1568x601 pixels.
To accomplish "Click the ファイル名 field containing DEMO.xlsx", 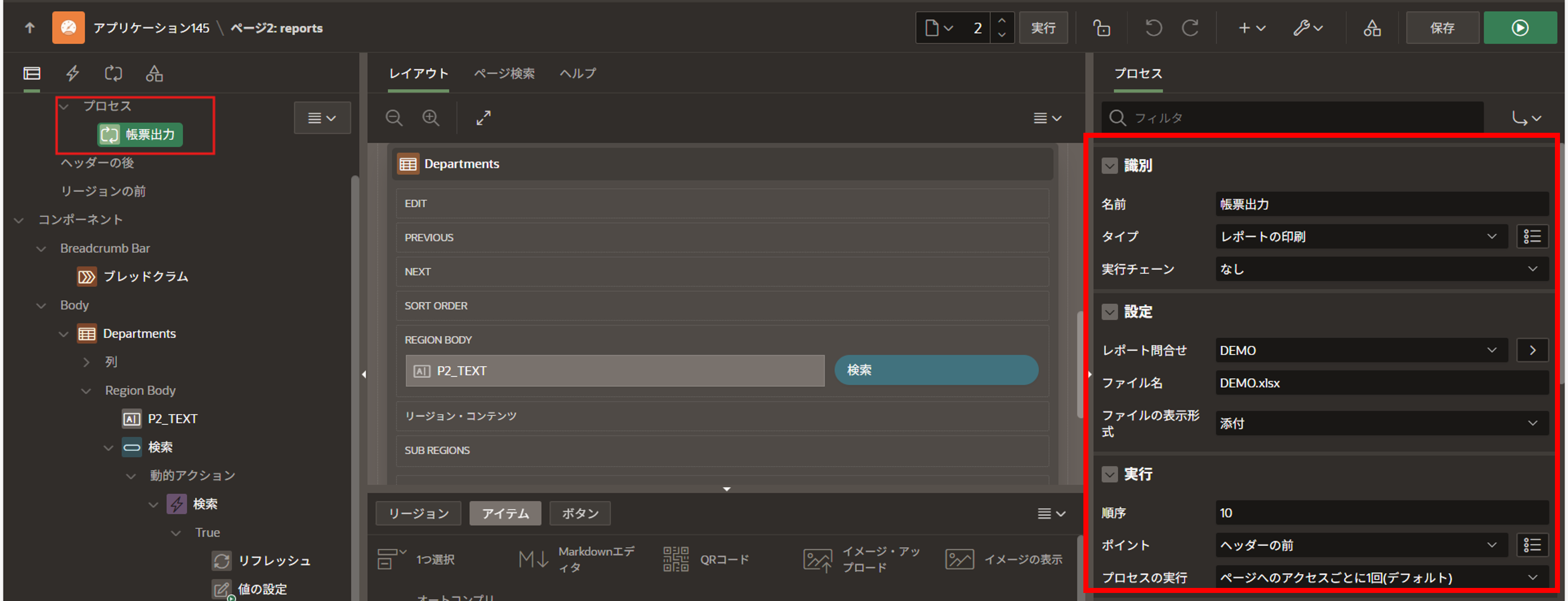I will pyautogui.click(x=1380, y=383).
